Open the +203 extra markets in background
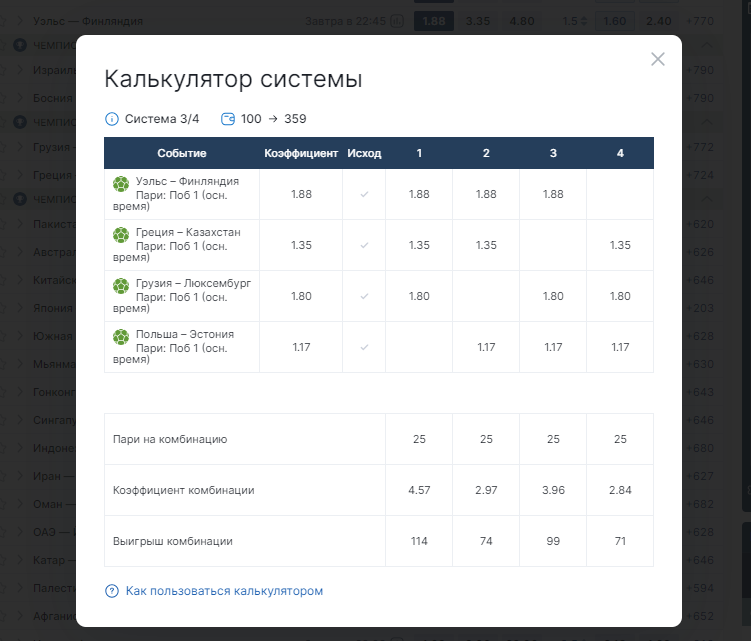The image size is (751, 641). pyautogui.click(x=700, y=308)
